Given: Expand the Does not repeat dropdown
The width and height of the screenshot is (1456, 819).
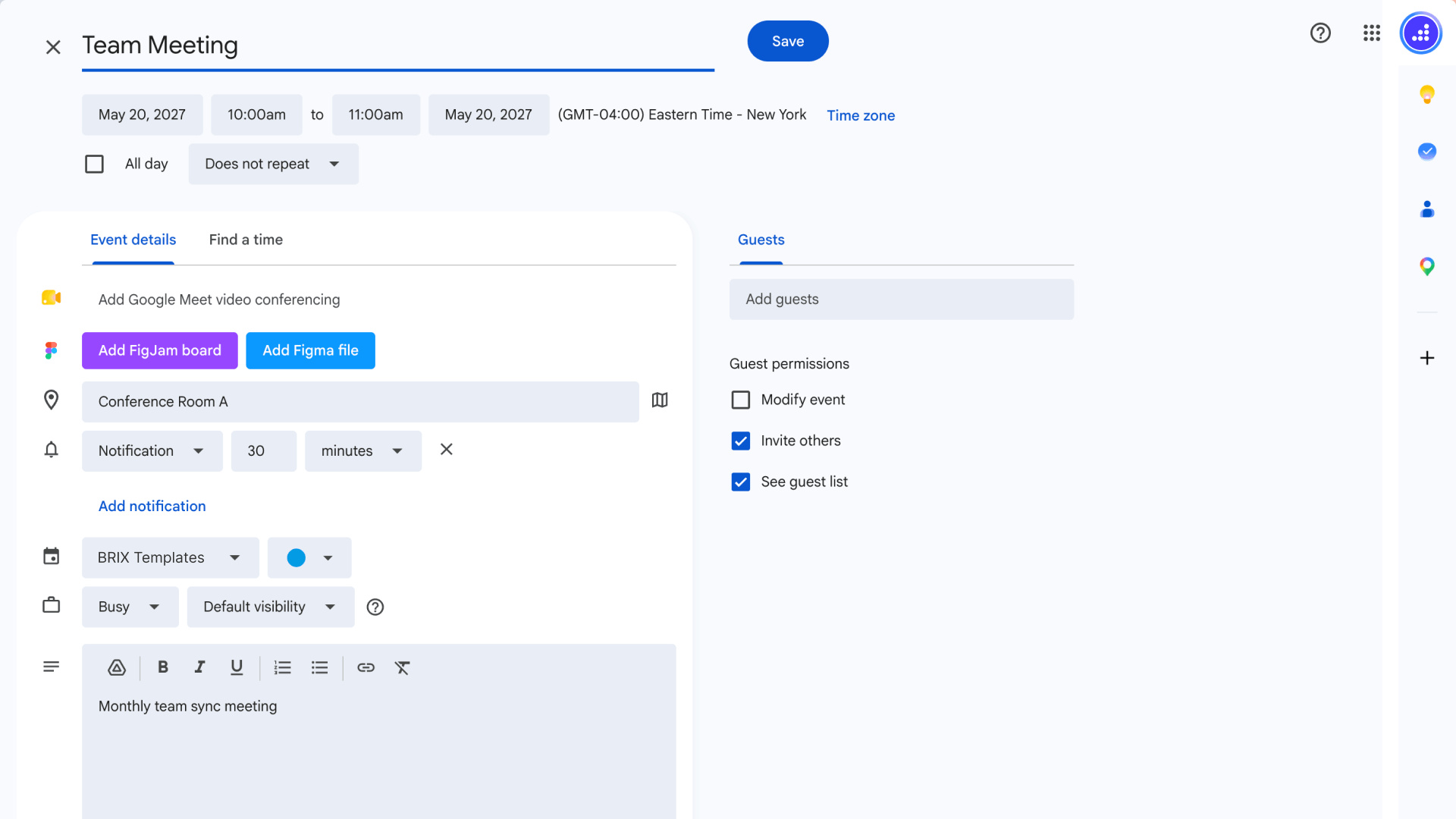Looking at the screenshot, I should [x=273, y=164].
